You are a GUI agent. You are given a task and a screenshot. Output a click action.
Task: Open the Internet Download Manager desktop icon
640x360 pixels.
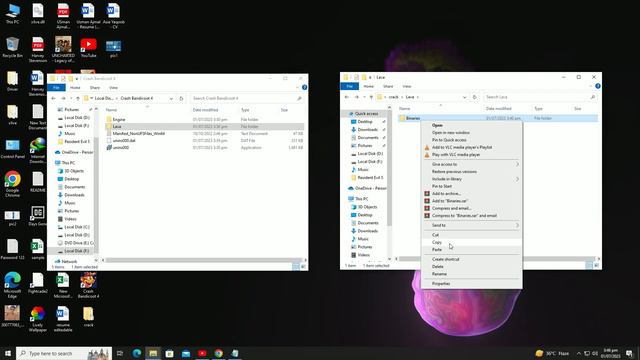click(38, 150)
